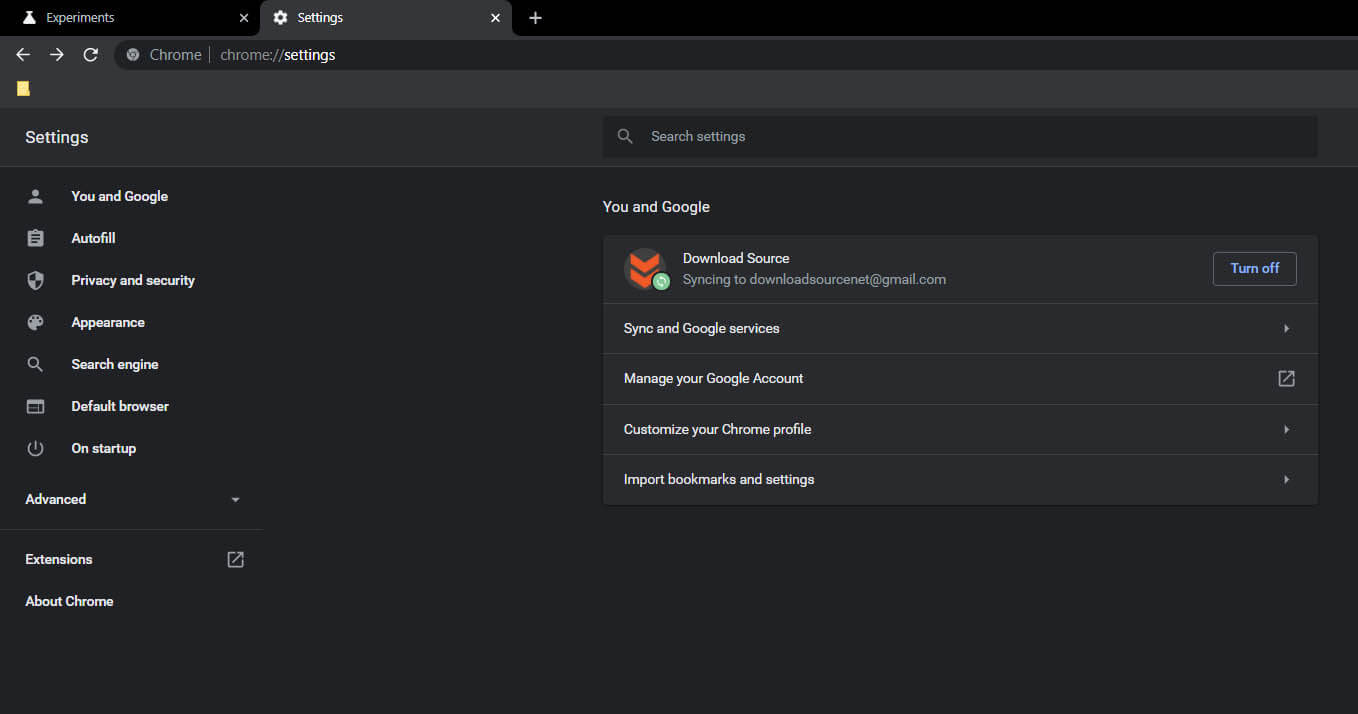Screen dimensions: 1358x714
Task: Click the Turn off sync button
Action: tap(1254, 268)
